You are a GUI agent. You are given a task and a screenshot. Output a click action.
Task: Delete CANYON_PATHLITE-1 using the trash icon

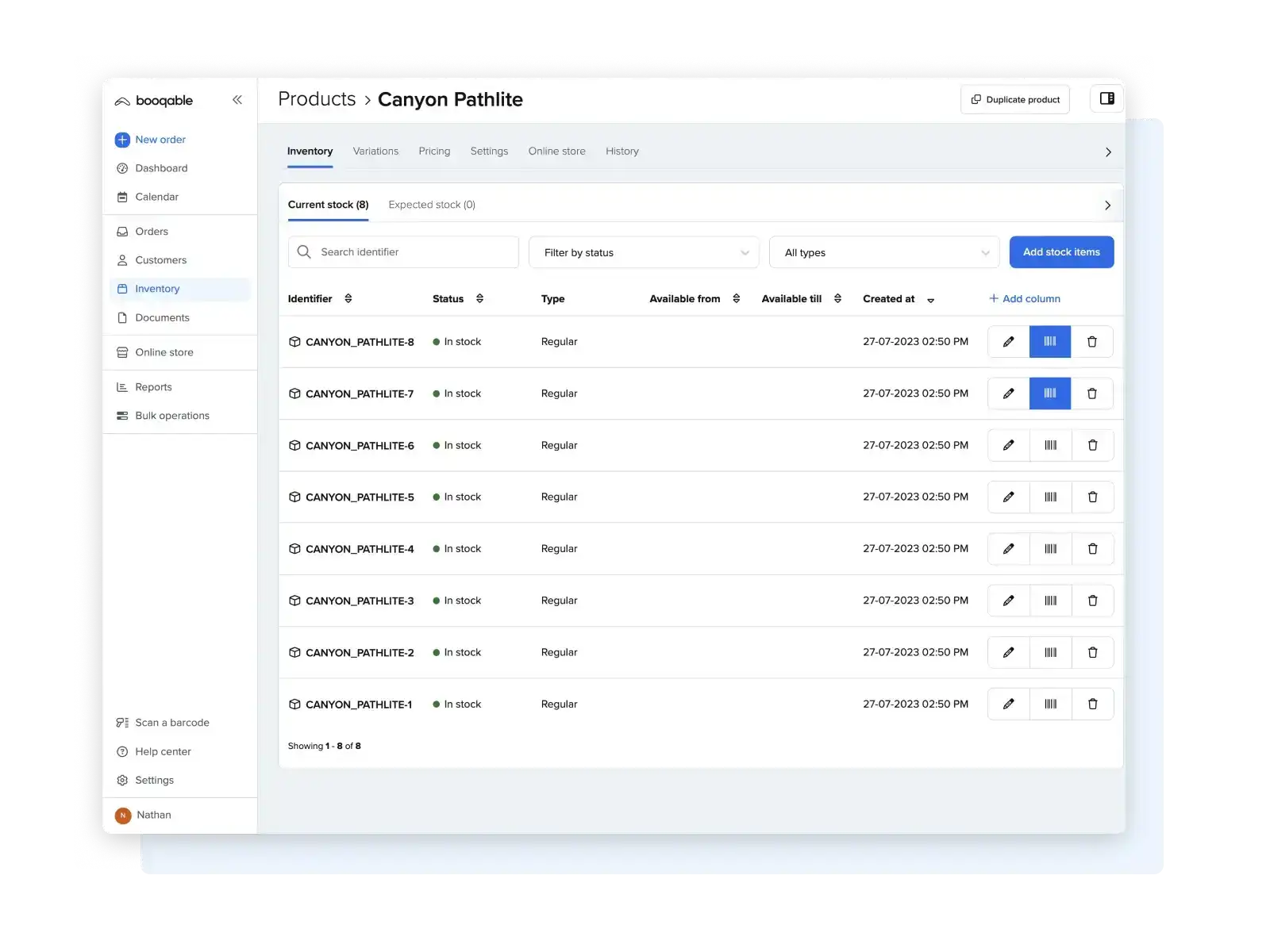pos(1093,704)
